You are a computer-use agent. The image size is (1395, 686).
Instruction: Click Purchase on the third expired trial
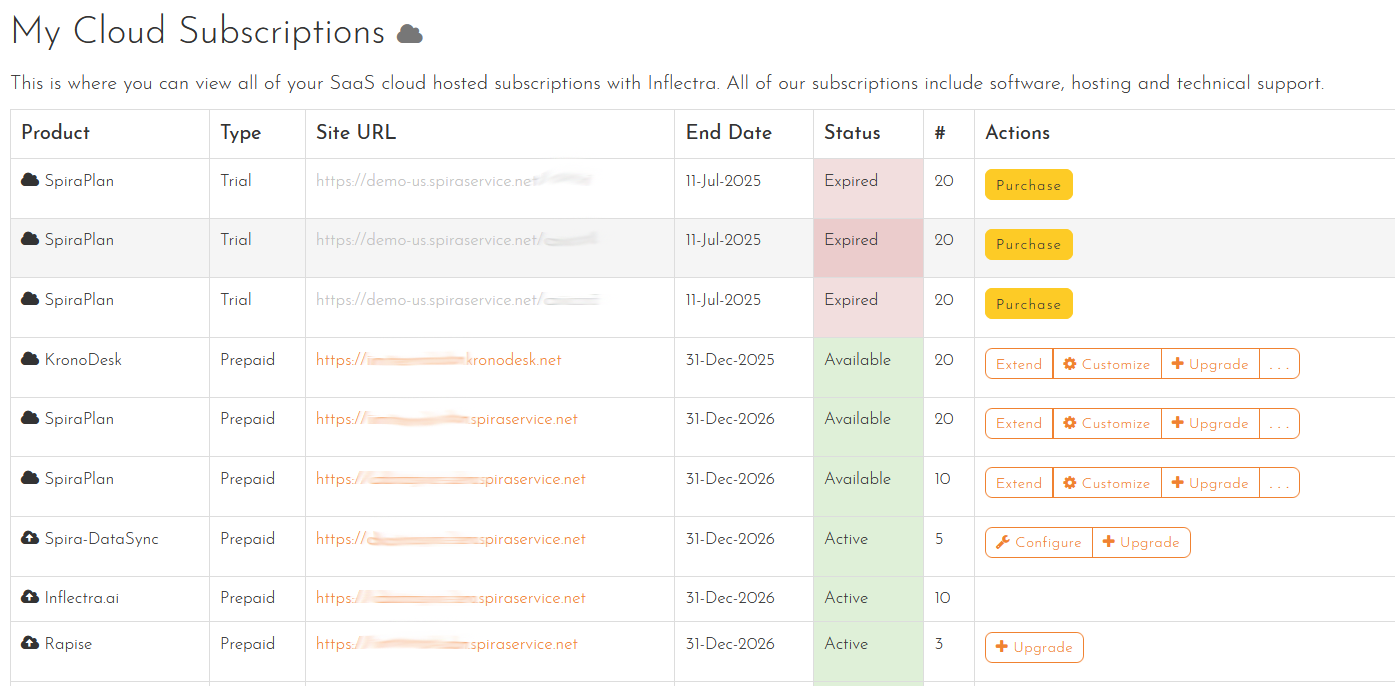(1028, 303)
